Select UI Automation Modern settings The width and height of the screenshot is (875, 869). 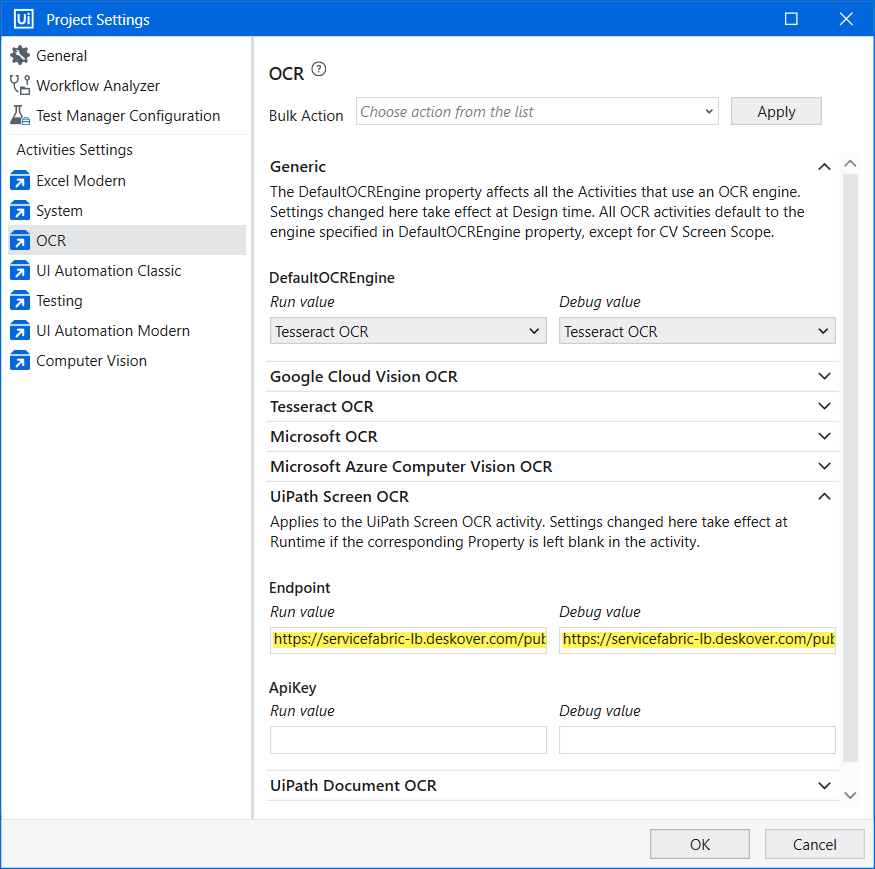[x=112, y=331]
